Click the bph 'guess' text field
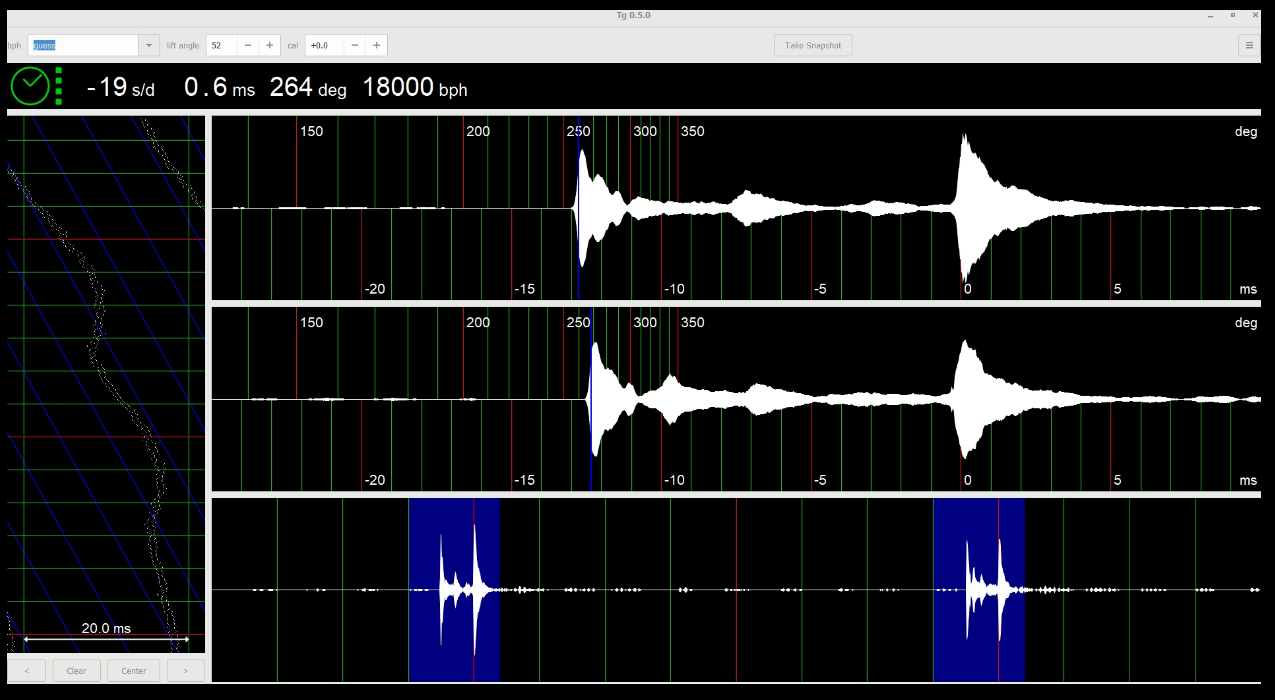The height and width of the screenshot is (700, 1275). 83,45
